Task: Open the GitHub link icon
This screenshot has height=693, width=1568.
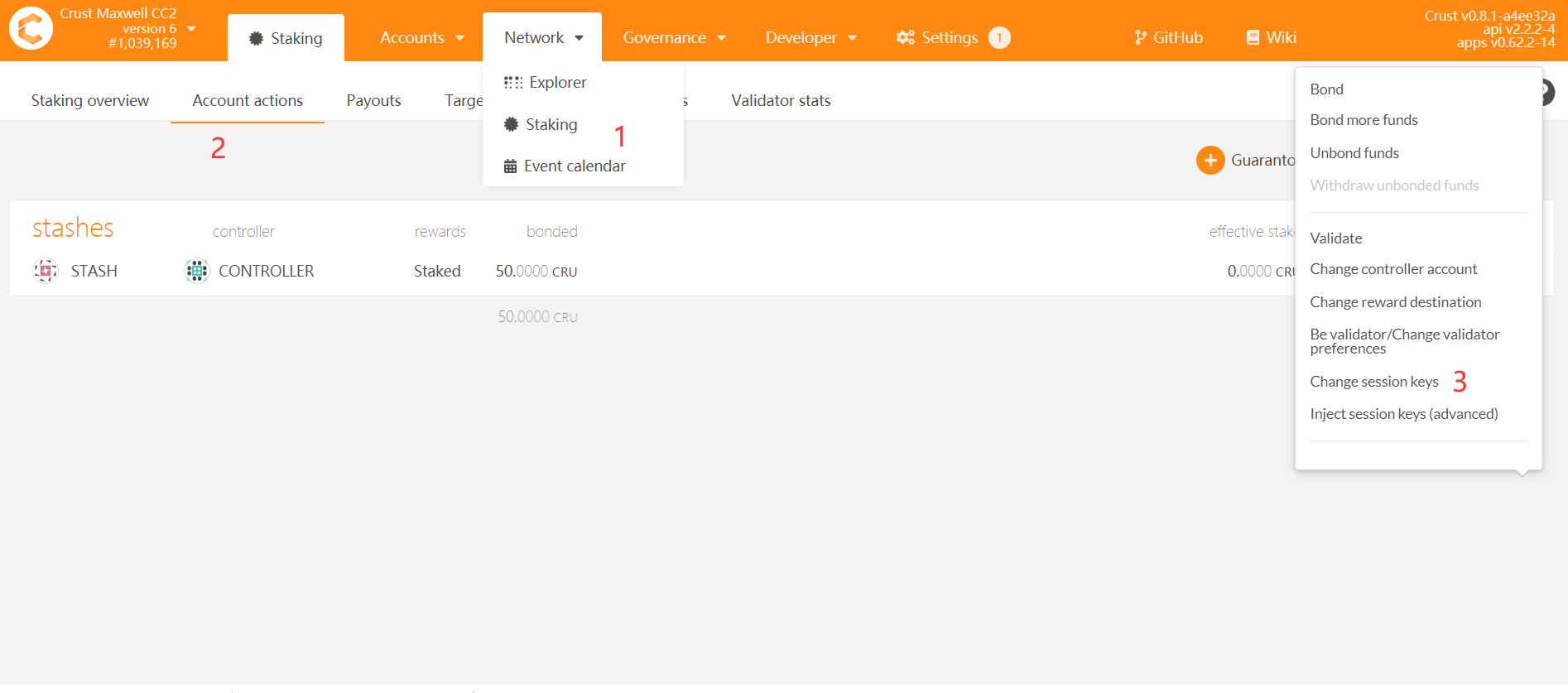Action: pyautogui.click(x=1141, y=37)
